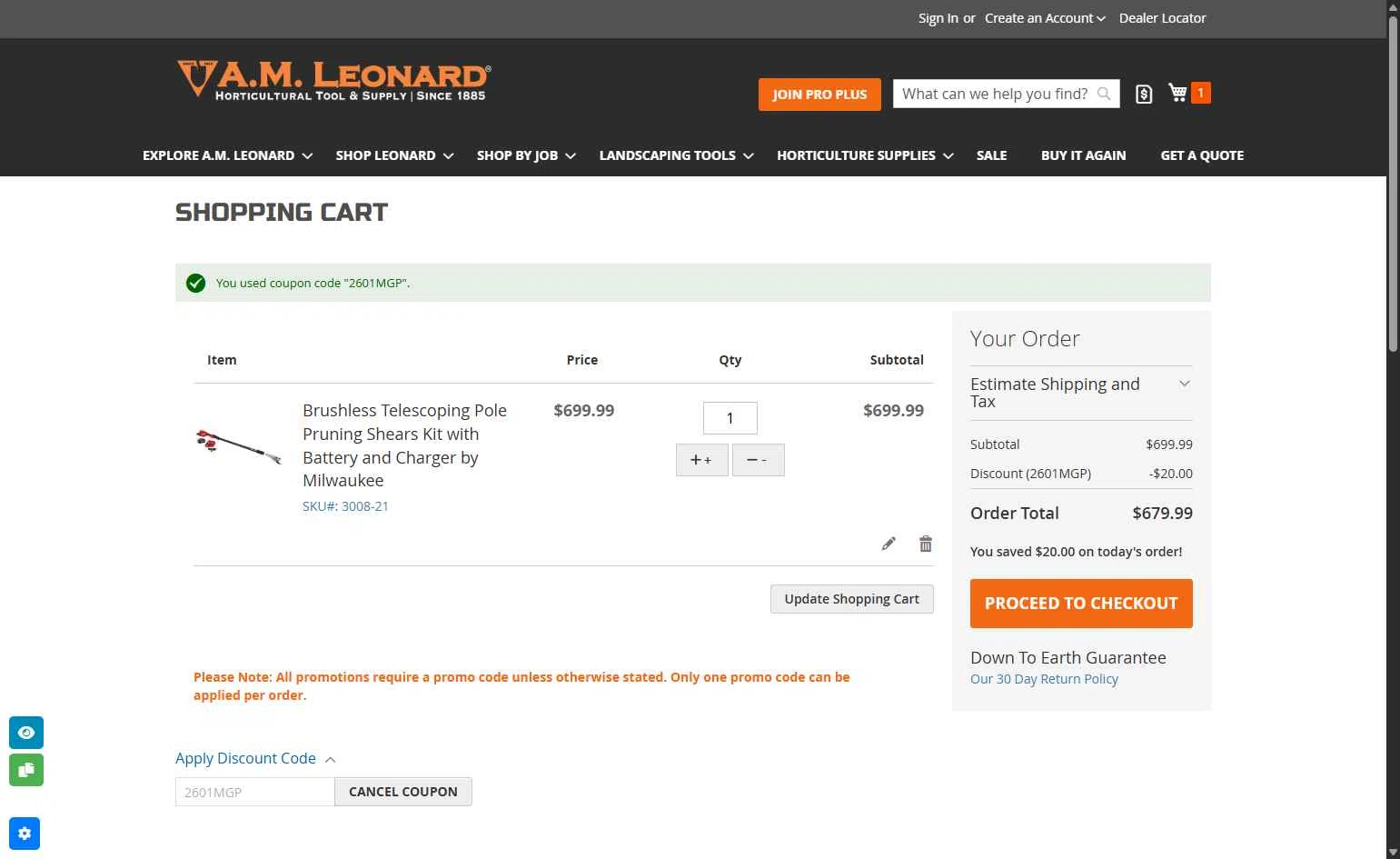Click the Down To Earth Guarantee heading
1400x859 pixels.
click(1067, 657)
